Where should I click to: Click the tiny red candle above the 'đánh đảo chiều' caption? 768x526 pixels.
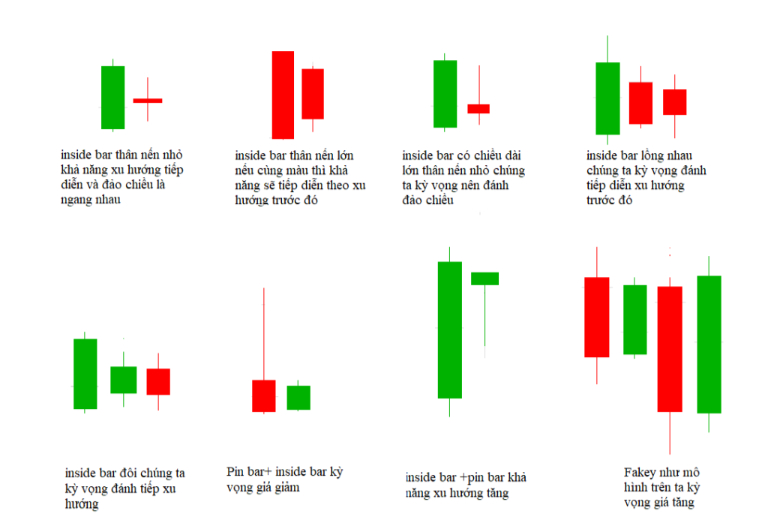click(479, 108)
